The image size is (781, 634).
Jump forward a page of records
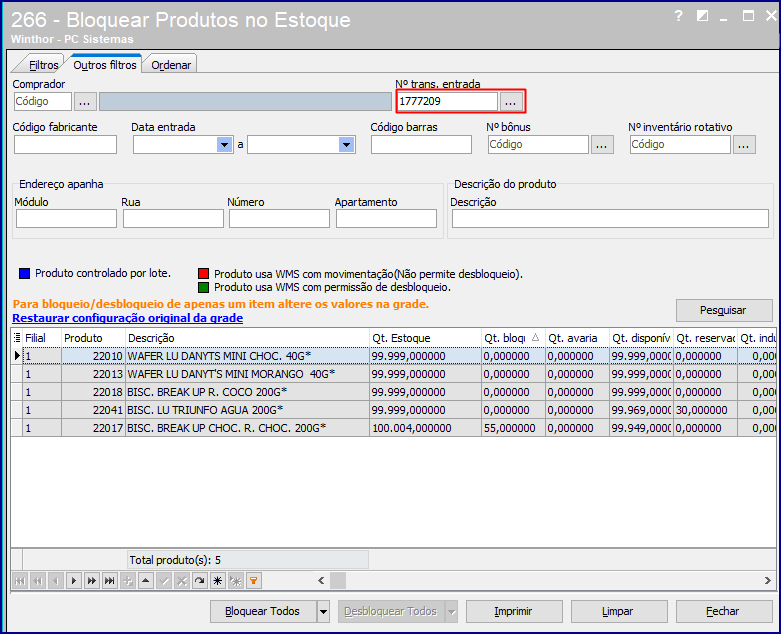click(92, 581)
